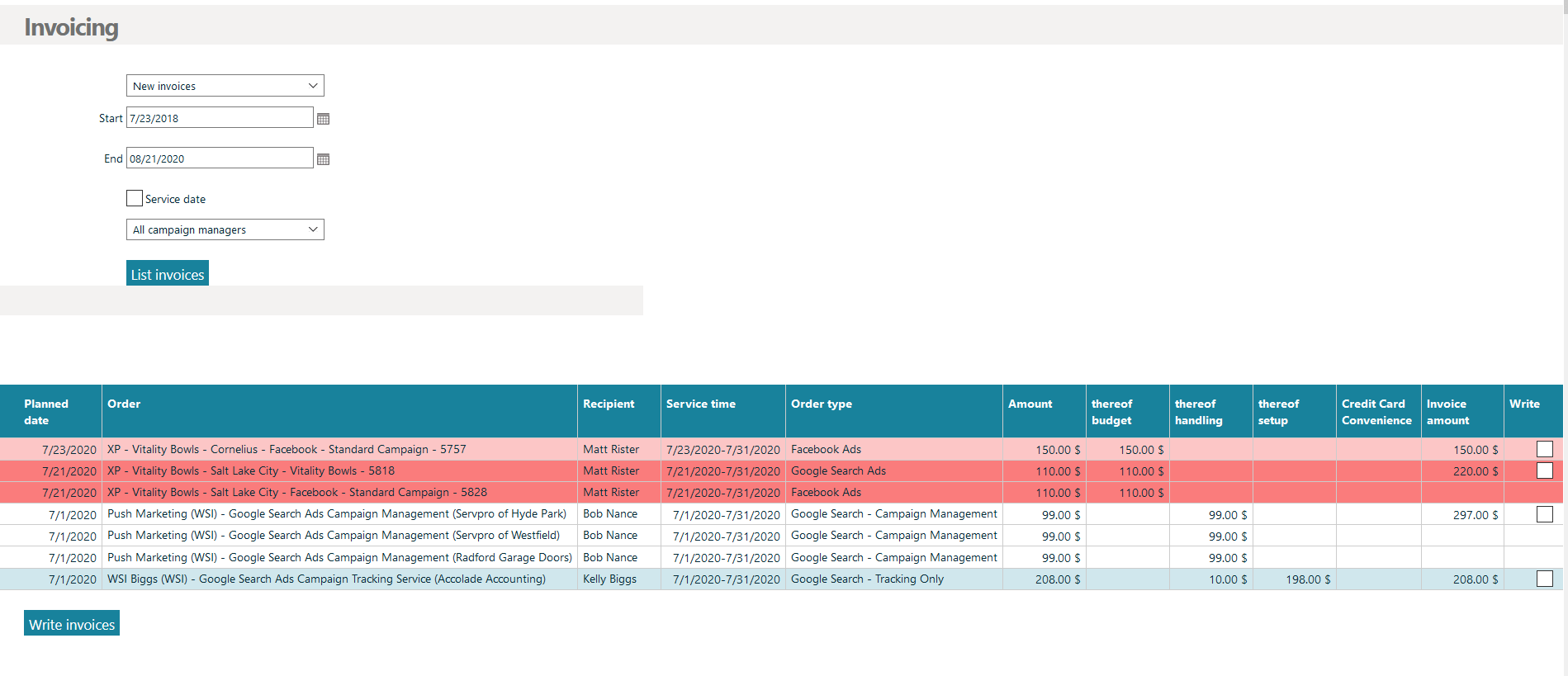Click invoice amount 297.00 $
Screen dimensions: 1568x676
pos(1476,515)
